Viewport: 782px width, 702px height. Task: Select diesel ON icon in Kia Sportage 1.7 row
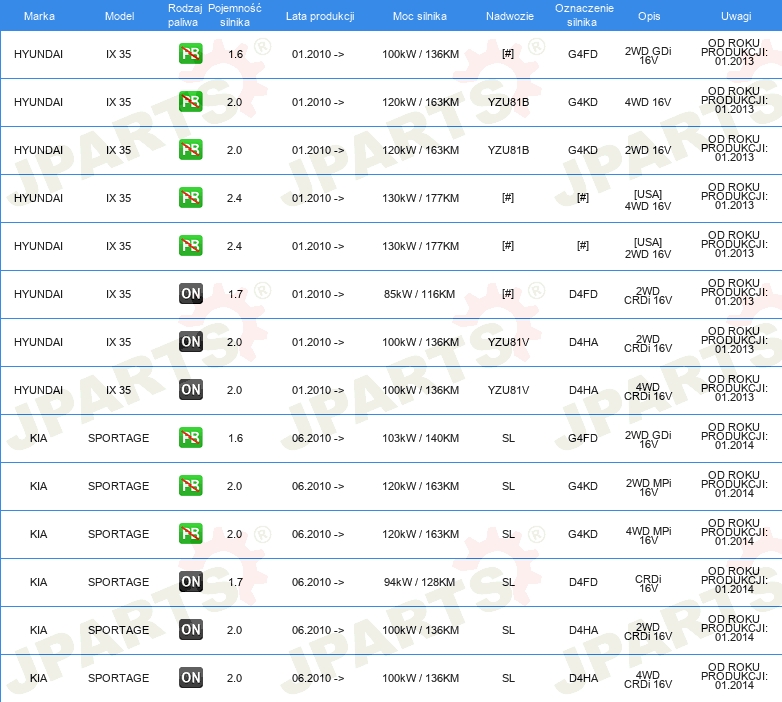[190, 582]
